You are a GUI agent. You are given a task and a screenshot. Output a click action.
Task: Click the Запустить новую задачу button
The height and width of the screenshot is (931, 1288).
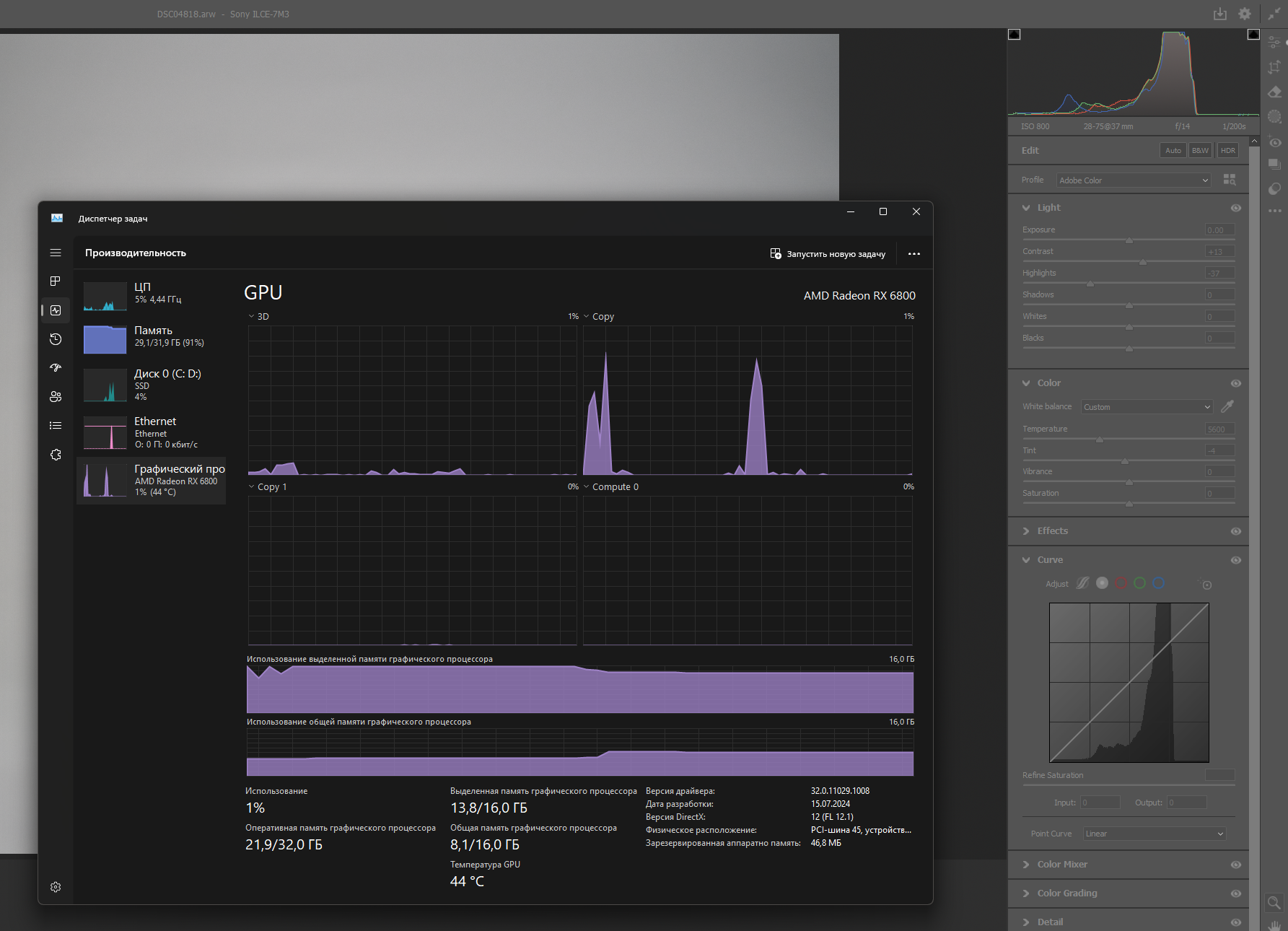828,254
